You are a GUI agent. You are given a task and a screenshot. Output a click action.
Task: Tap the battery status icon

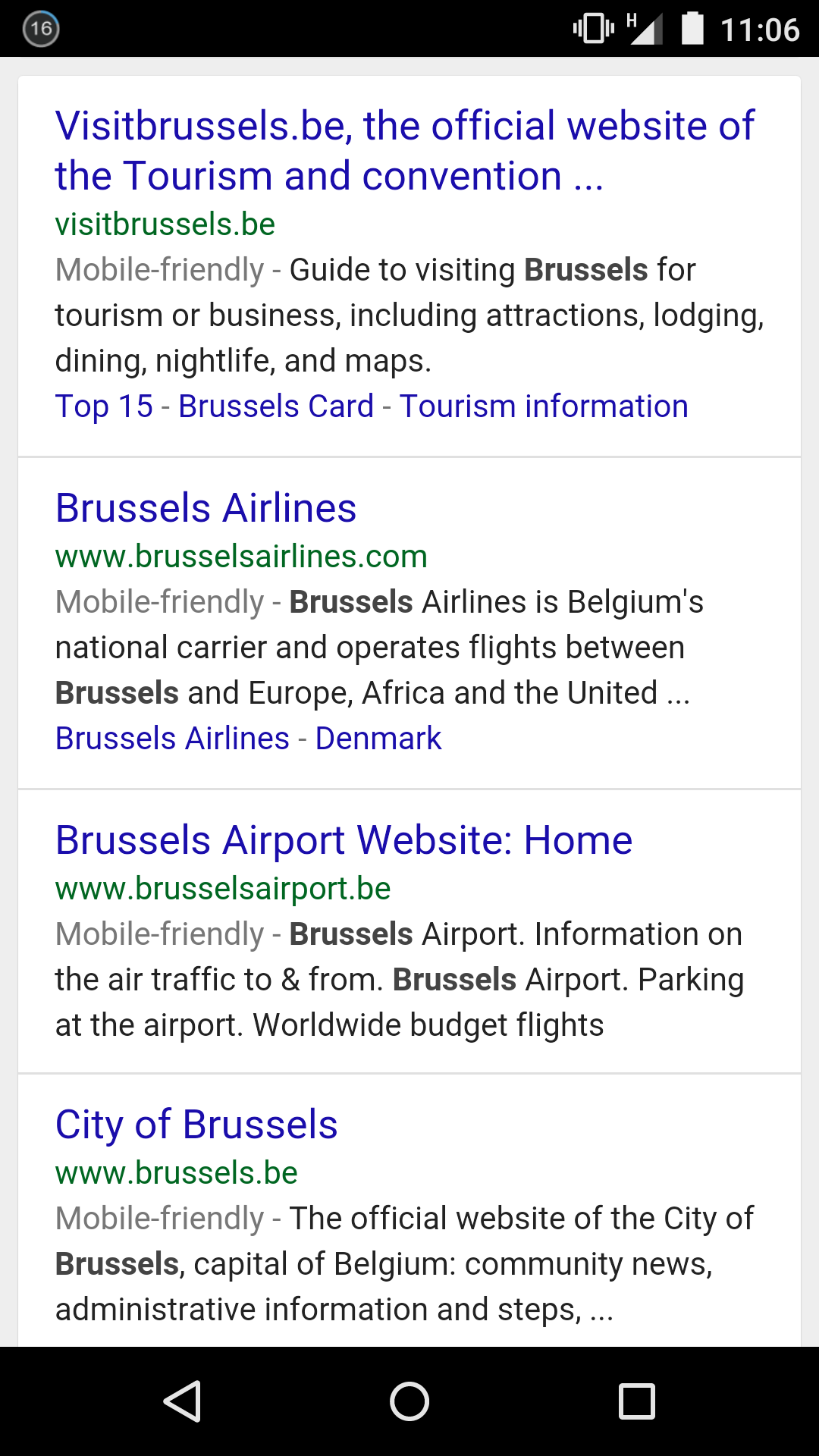[692, 29]
